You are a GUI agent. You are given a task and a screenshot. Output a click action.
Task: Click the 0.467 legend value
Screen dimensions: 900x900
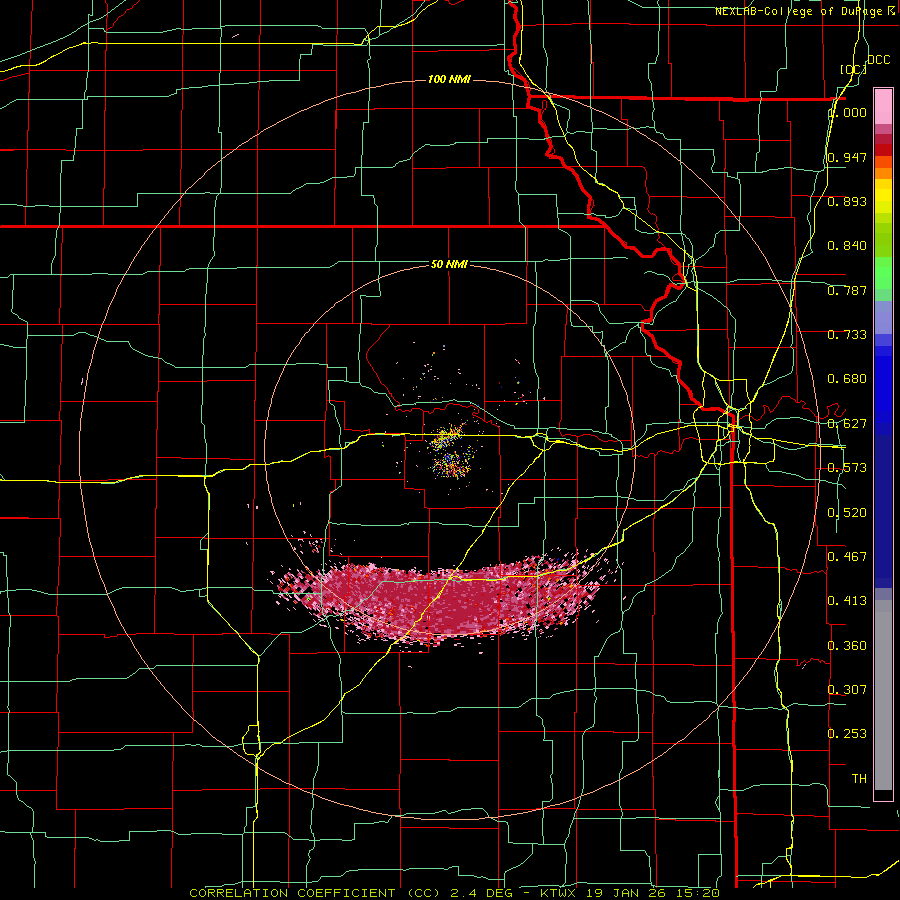coord(847,557)
